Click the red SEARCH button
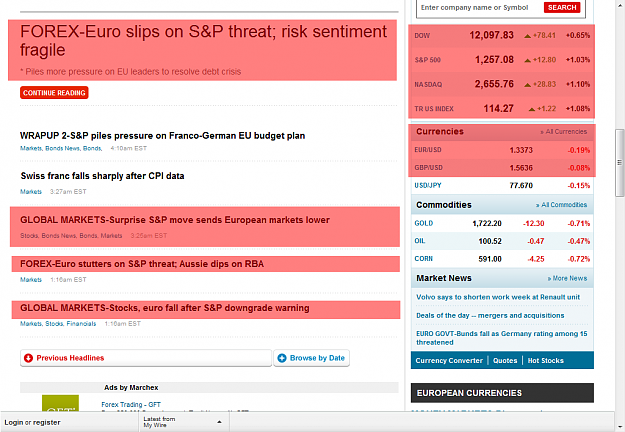This screenshot has width=625, height=432. click(562, 8)
